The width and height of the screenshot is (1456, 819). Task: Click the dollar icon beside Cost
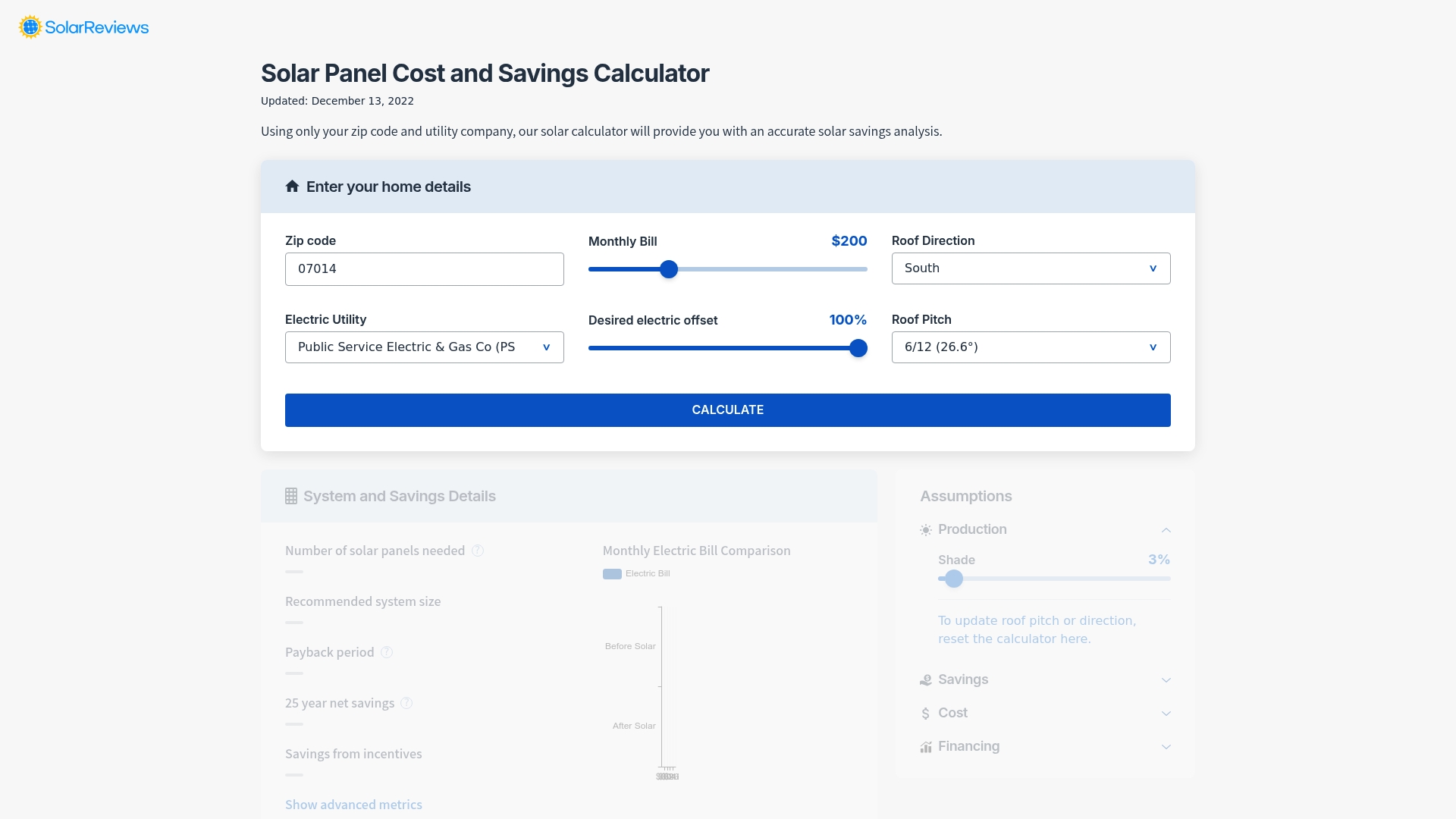click(x=925, y=713)
